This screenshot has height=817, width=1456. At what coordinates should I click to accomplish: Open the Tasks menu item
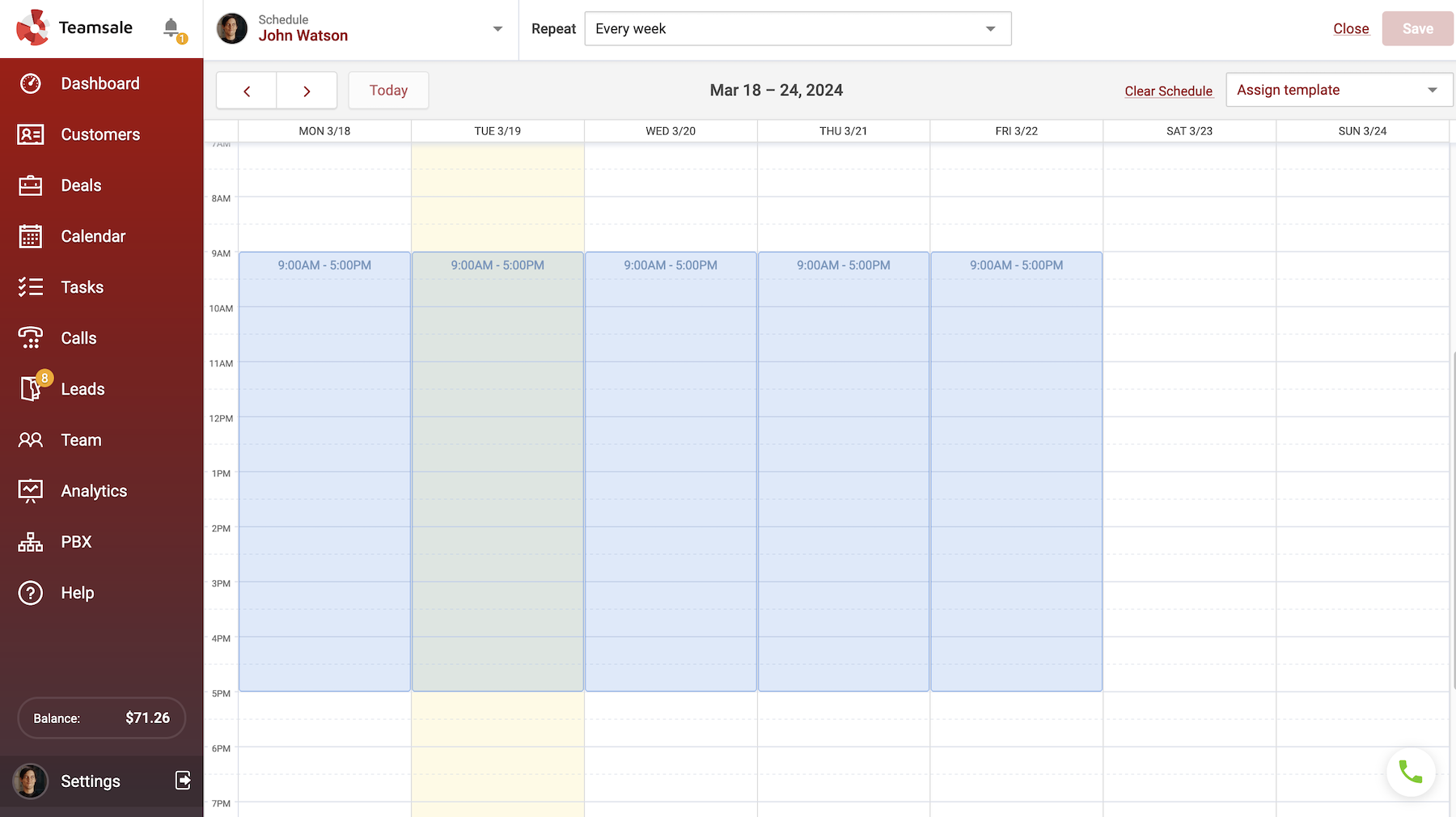pyautogui.click(x=82, y=287)
